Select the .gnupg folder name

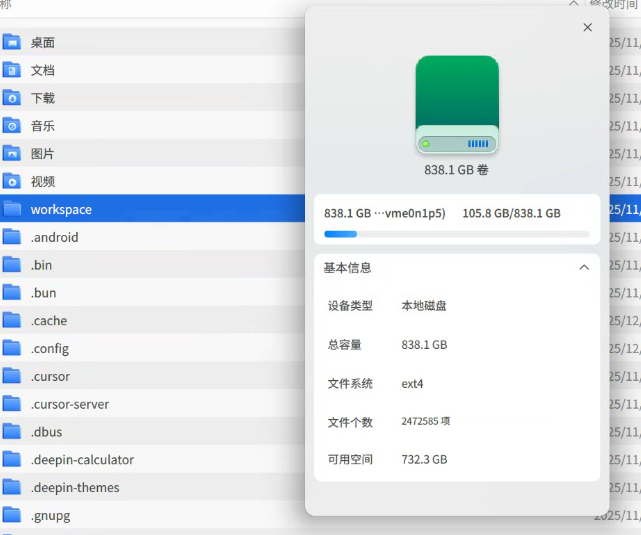pyautogui.click(x=51, y=516)
